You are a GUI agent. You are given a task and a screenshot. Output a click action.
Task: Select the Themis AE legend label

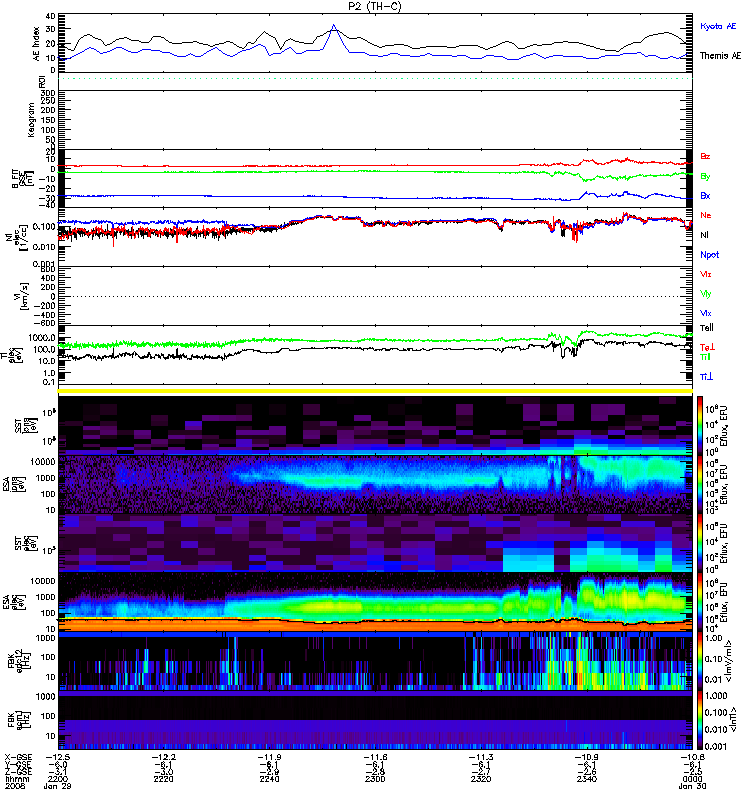click(x=720, y=56)
